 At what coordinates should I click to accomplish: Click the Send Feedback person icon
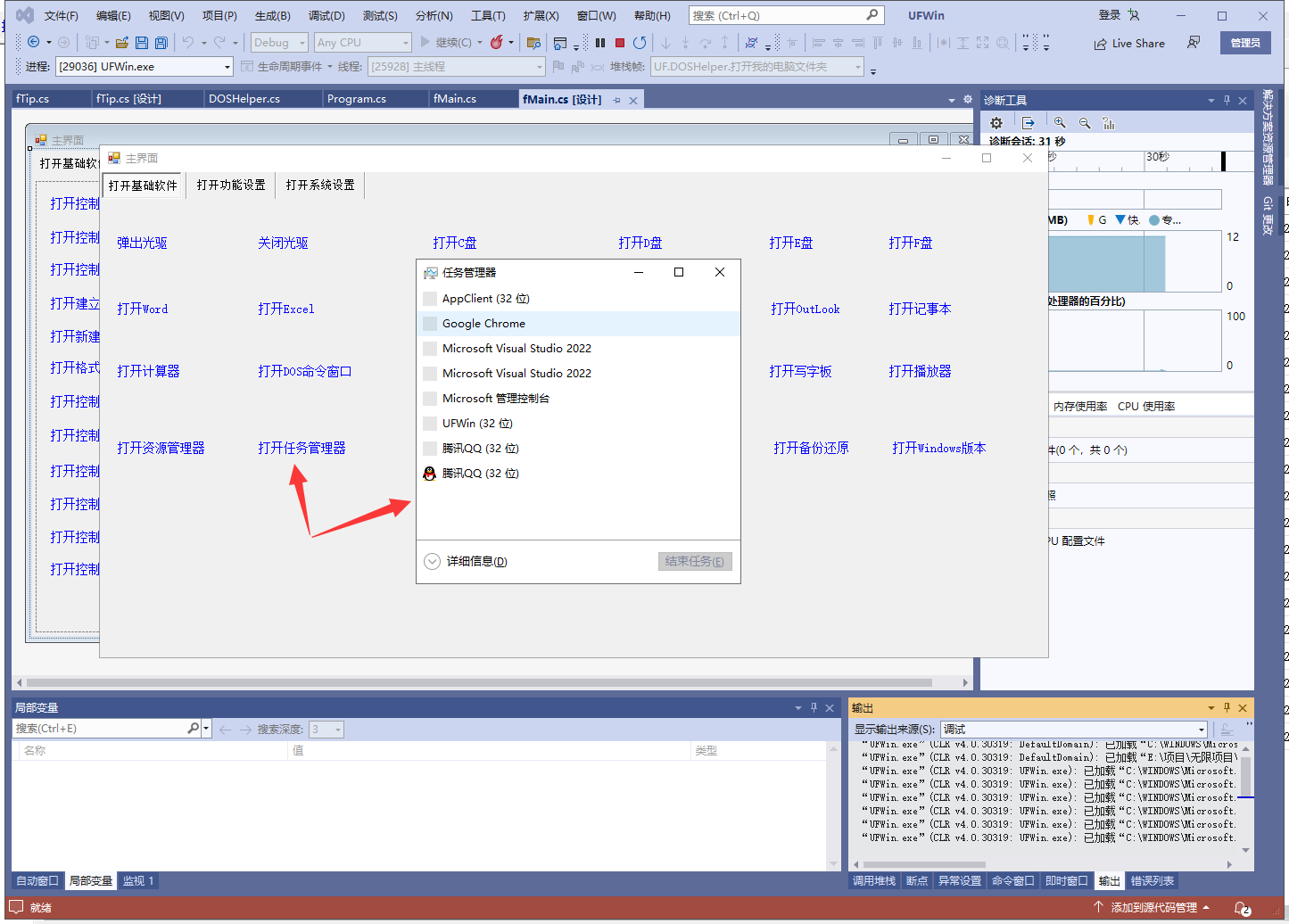1194,42
